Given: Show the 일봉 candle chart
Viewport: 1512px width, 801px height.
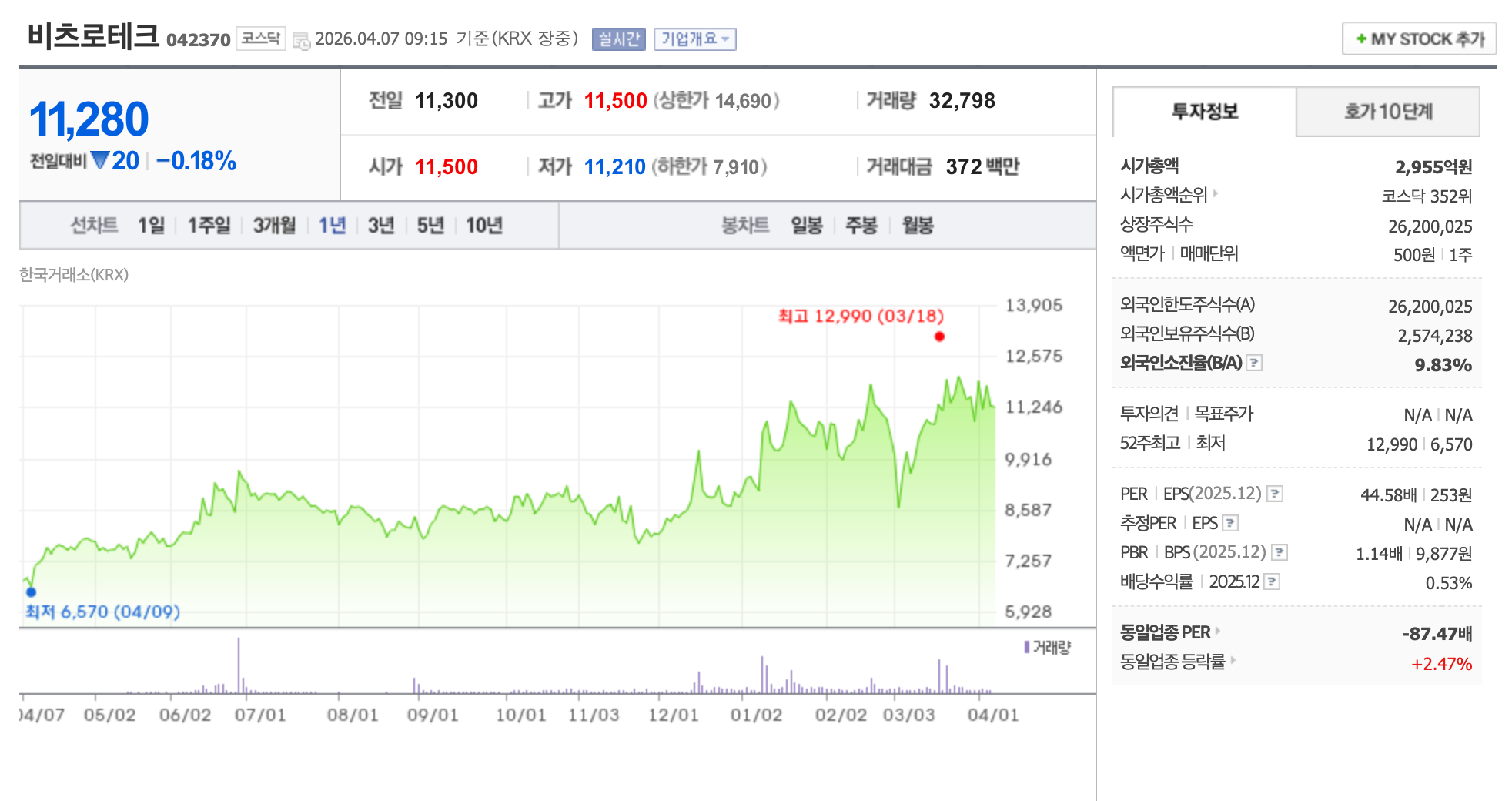Looking at the screenshot, I should pyautogui.click(x=807, y=225).
